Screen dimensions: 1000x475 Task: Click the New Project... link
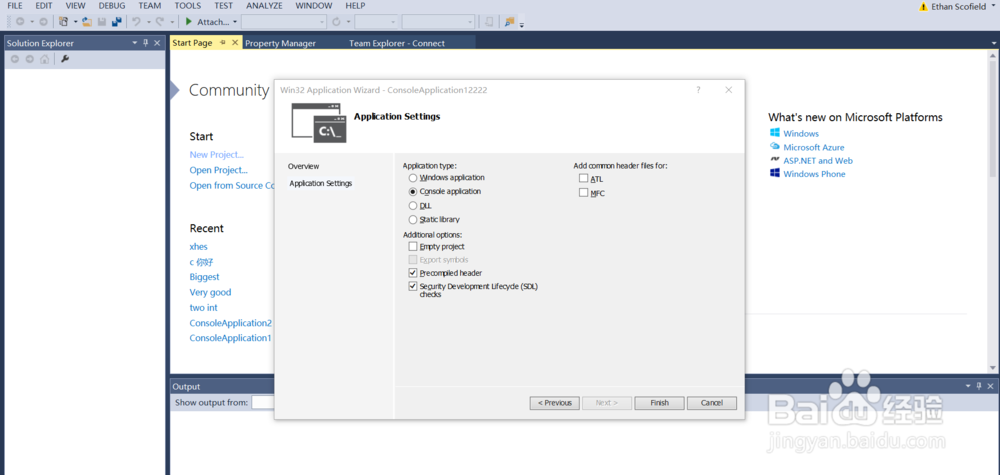point(216,155)
